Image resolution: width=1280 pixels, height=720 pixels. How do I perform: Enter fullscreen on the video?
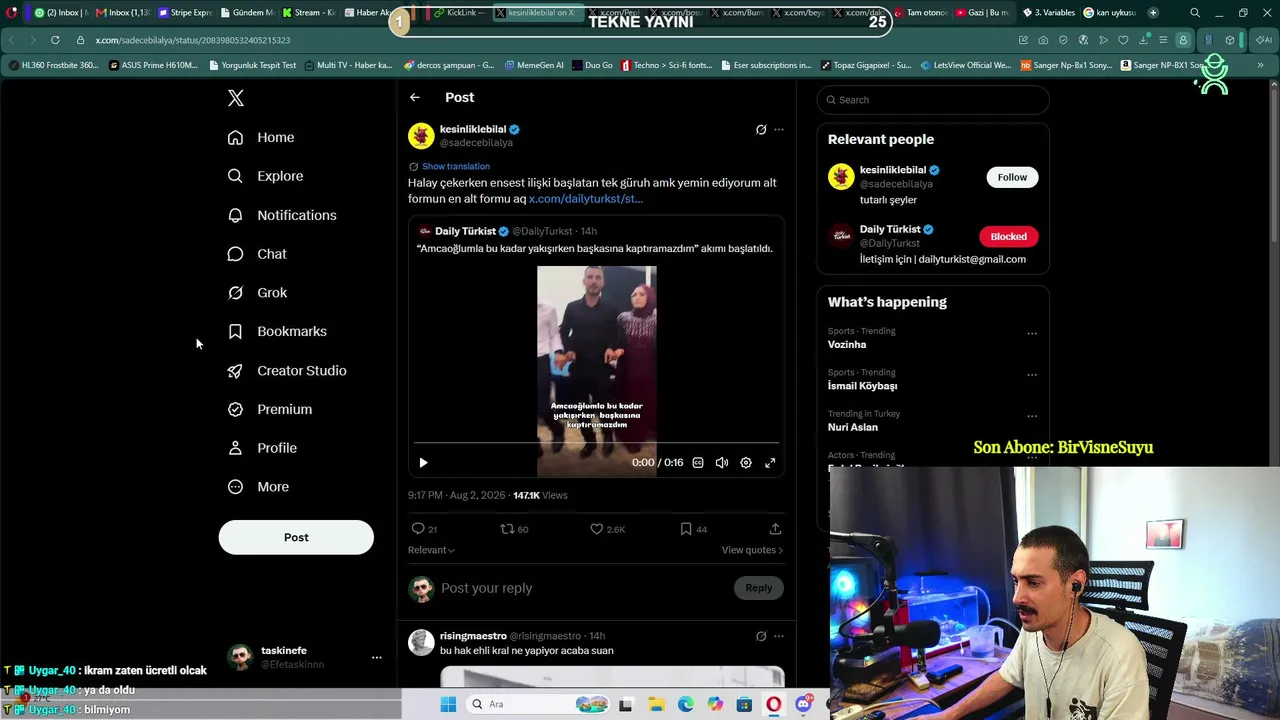(x=770, y=463)
